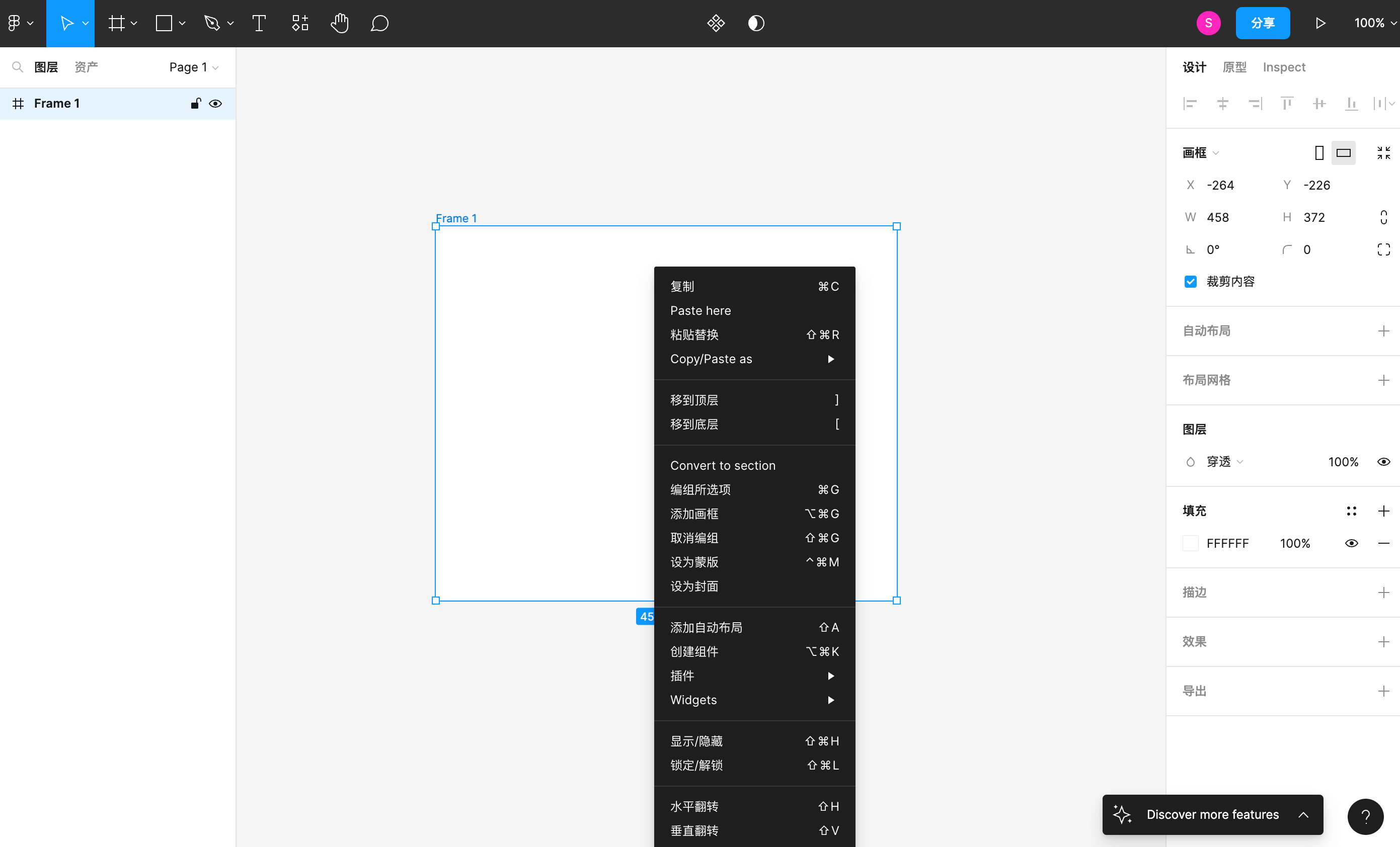Toggle constrain proportions link icon
1400x847 pixels.
pos(1383,217)
